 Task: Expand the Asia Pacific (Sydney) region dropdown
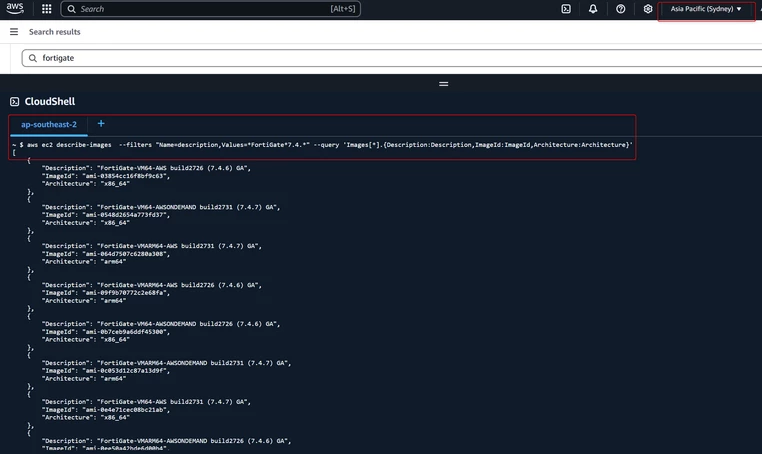pos(706,9)
